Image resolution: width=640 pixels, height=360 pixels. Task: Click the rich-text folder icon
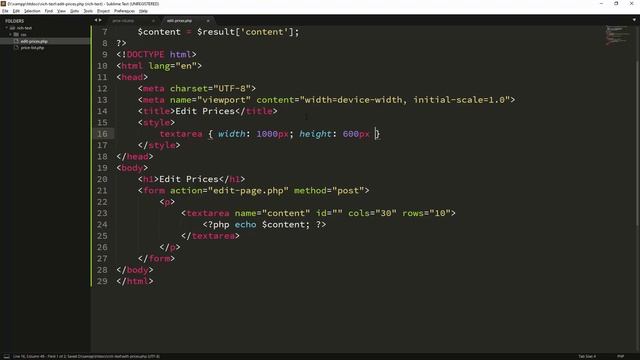pyautogui.click(x=12, y=28)
